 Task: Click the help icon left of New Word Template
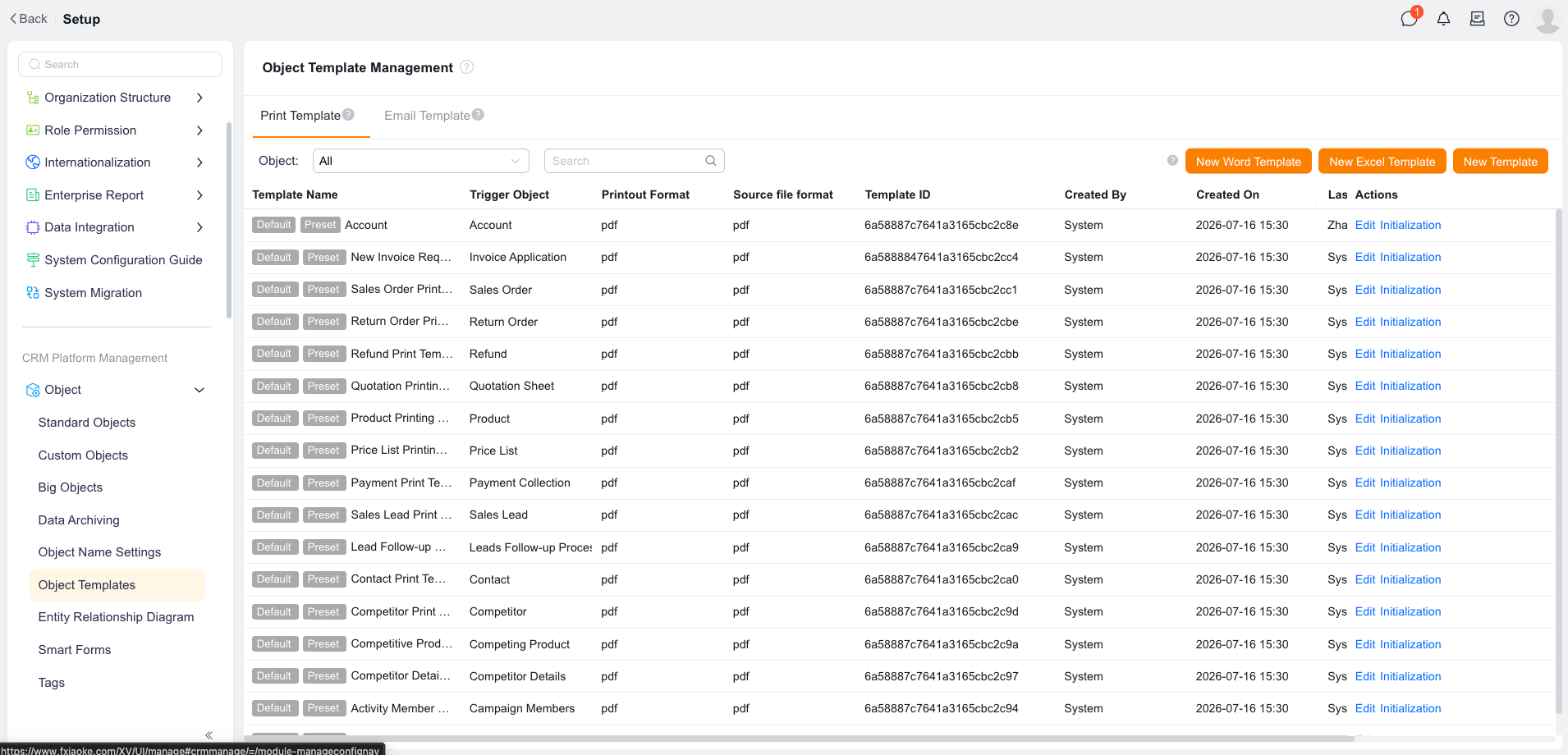coord(1172,161)
